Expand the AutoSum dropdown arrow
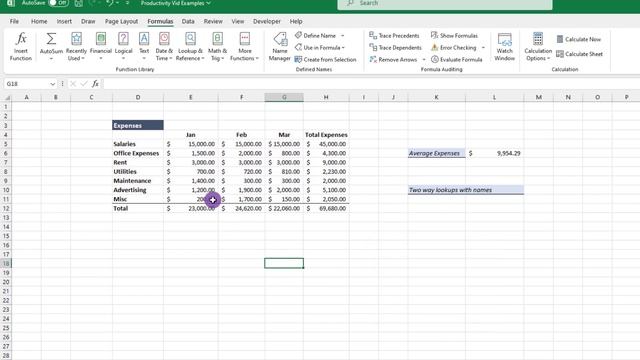The width and height of the screenshot is (640, 360). pos(51,59)
